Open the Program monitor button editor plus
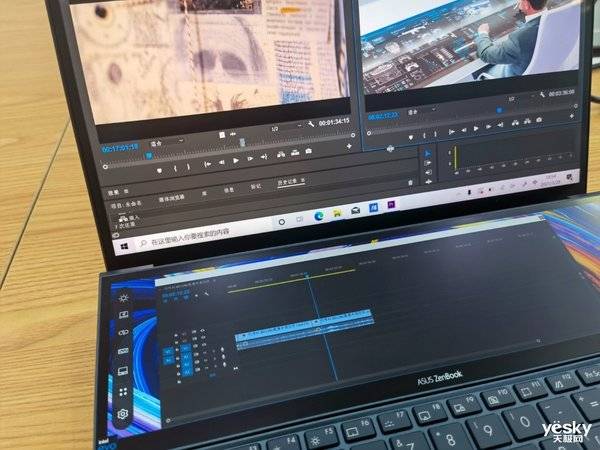 point(572,116)
